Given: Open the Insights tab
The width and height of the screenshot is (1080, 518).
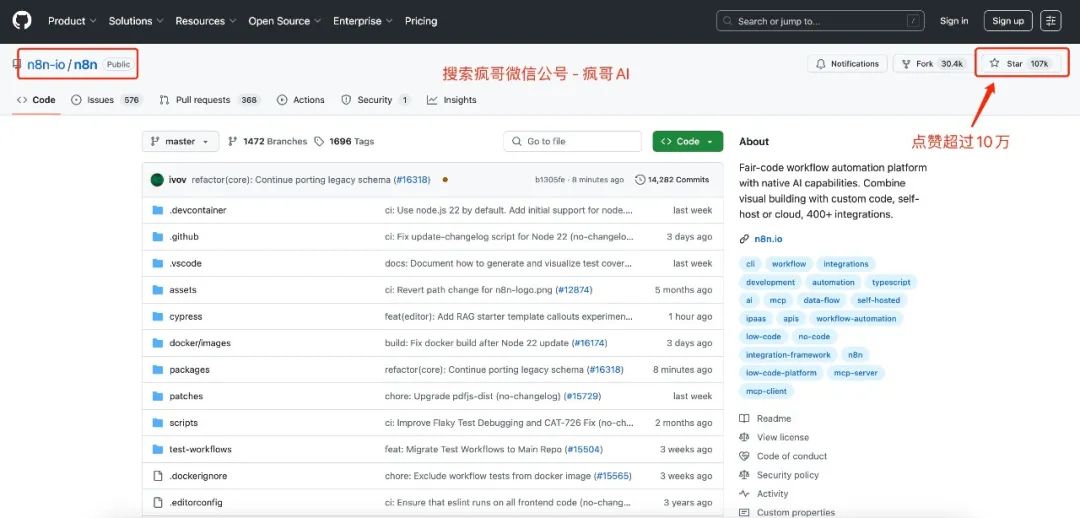Looking at the screenshot, I should click(451, 100).
